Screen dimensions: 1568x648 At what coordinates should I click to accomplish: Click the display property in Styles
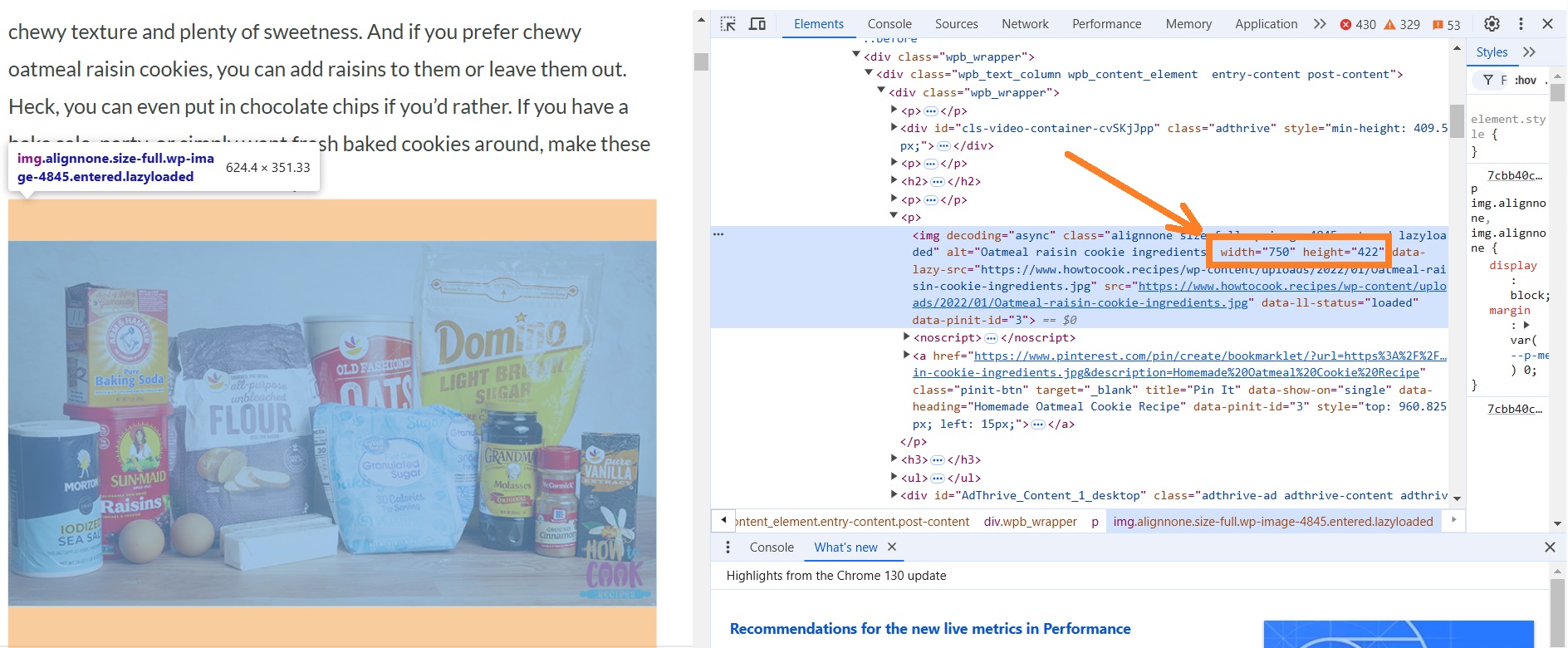pos(1513,266)
